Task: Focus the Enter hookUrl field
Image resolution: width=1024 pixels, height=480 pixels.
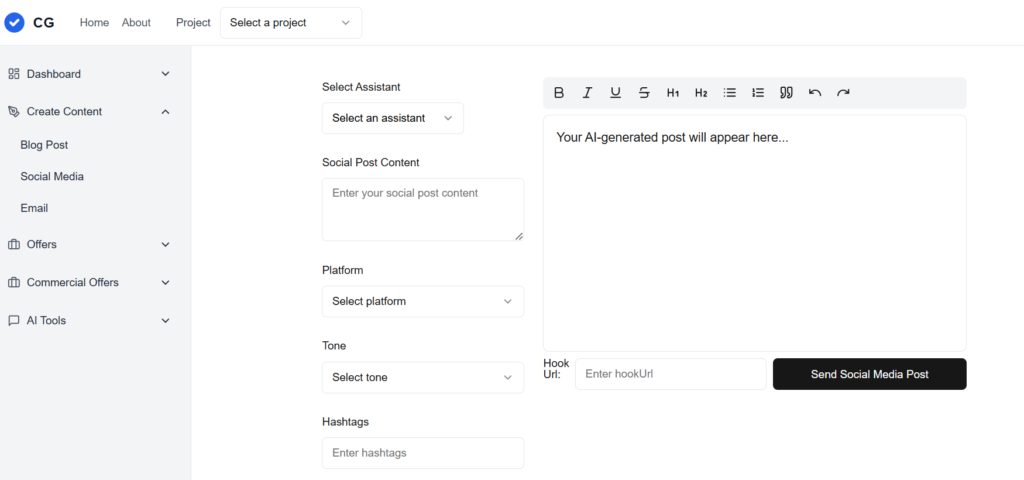Action: [x=670, y=374]
